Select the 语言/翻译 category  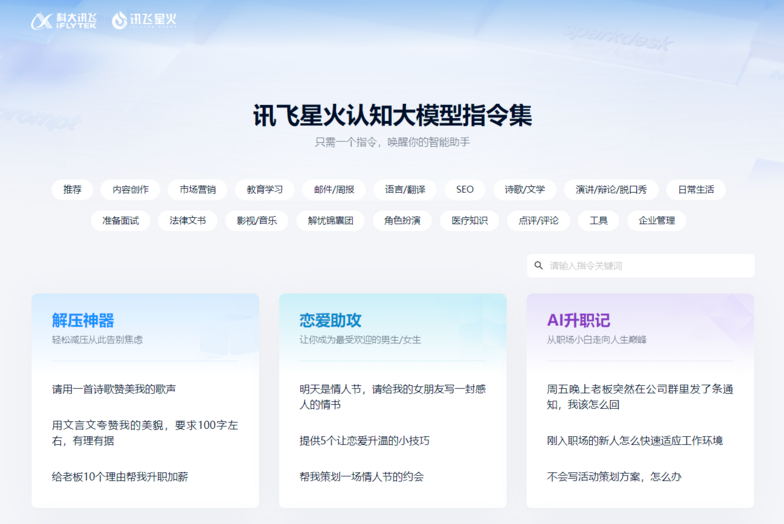tap(405, 190)
